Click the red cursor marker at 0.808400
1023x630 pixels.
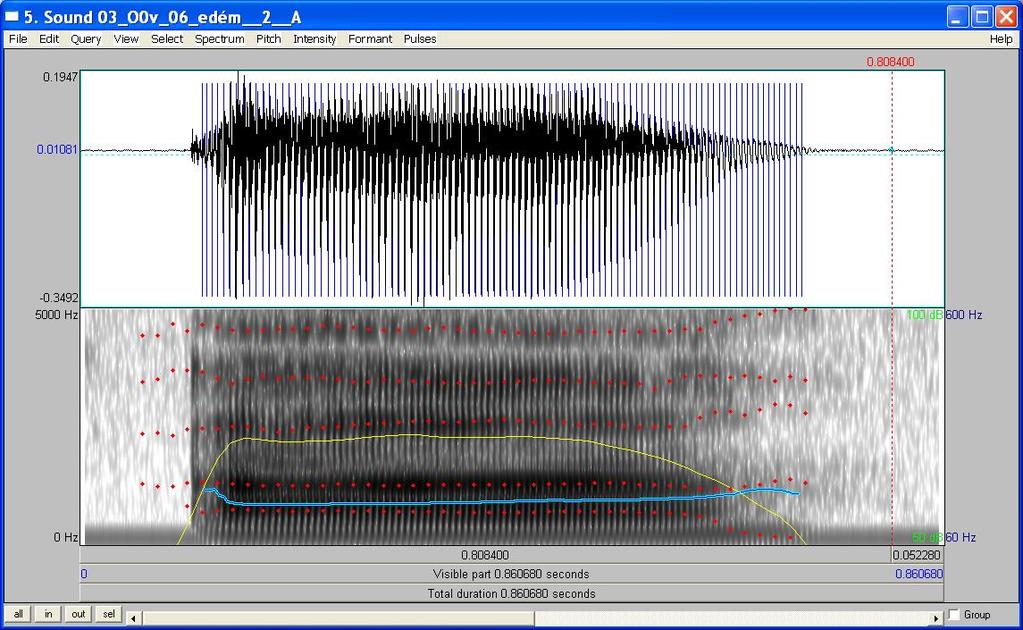click(891, 62)
